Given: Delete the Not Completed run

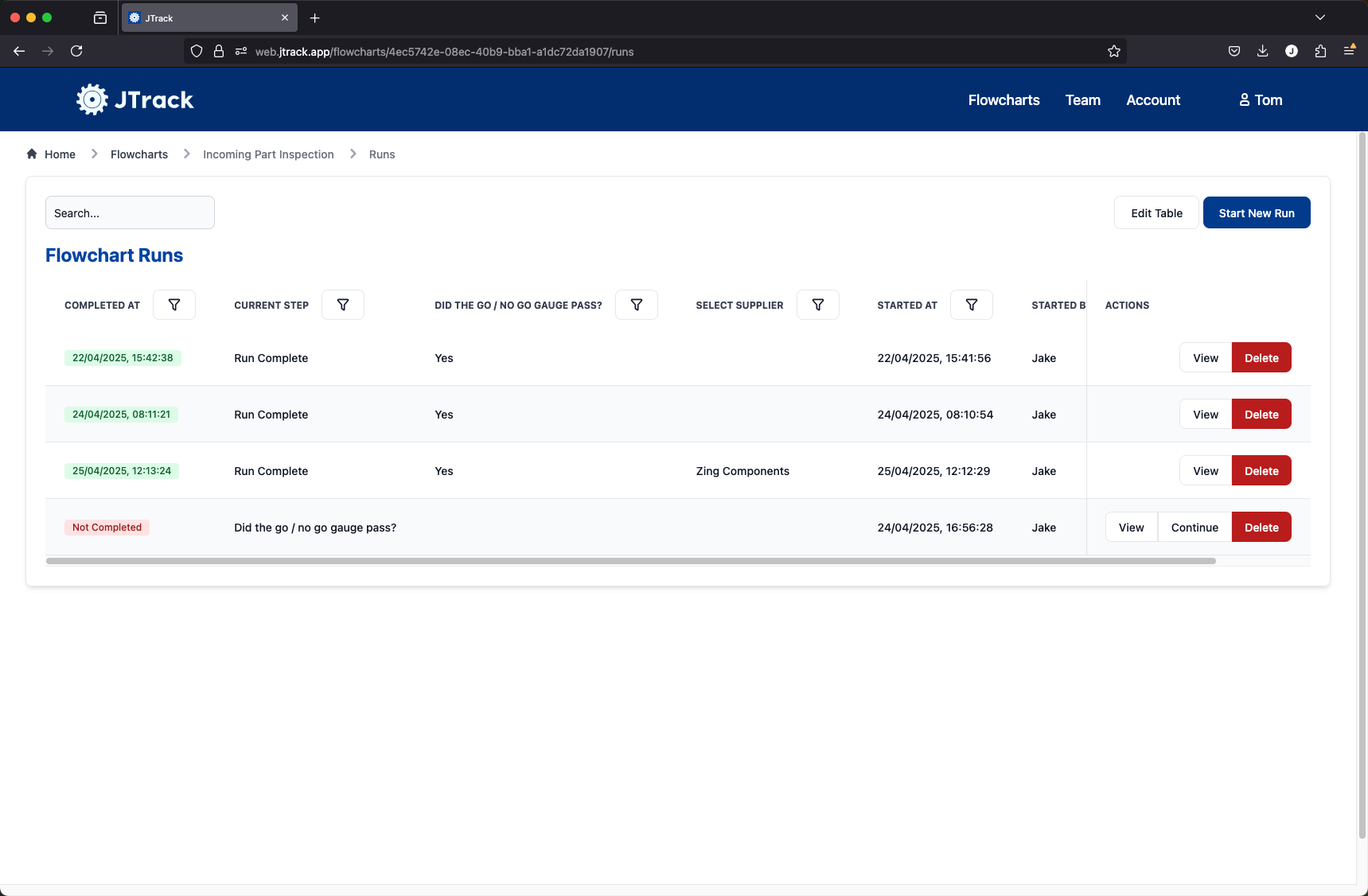Looking at the screenshot, I should [x=1261, y=528].
